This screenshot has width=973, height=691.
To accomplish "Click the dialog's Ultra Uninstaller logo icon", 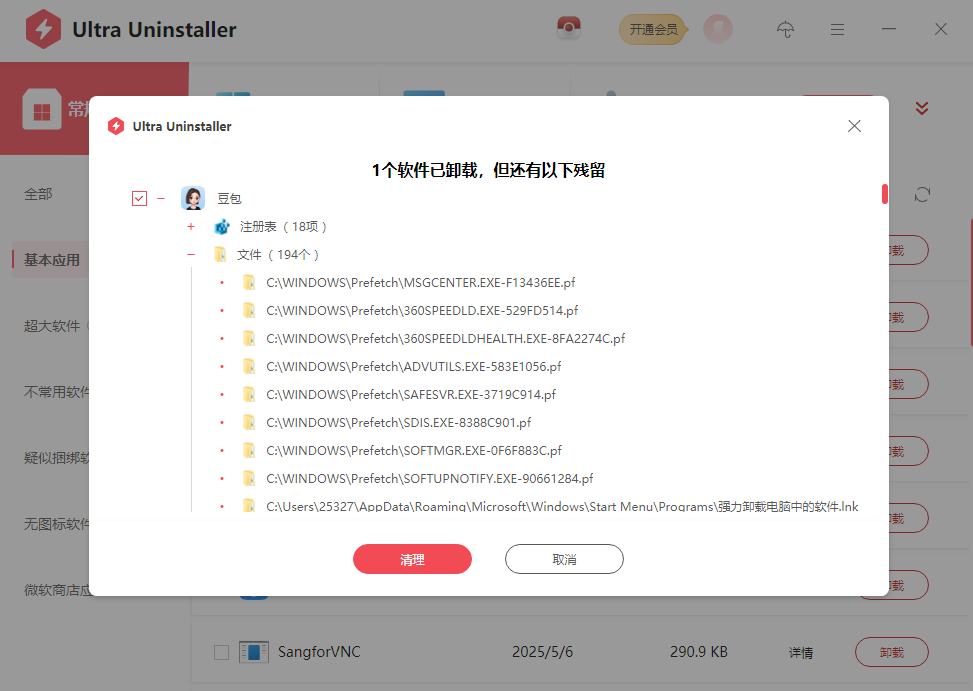I will tap(115, 126).
